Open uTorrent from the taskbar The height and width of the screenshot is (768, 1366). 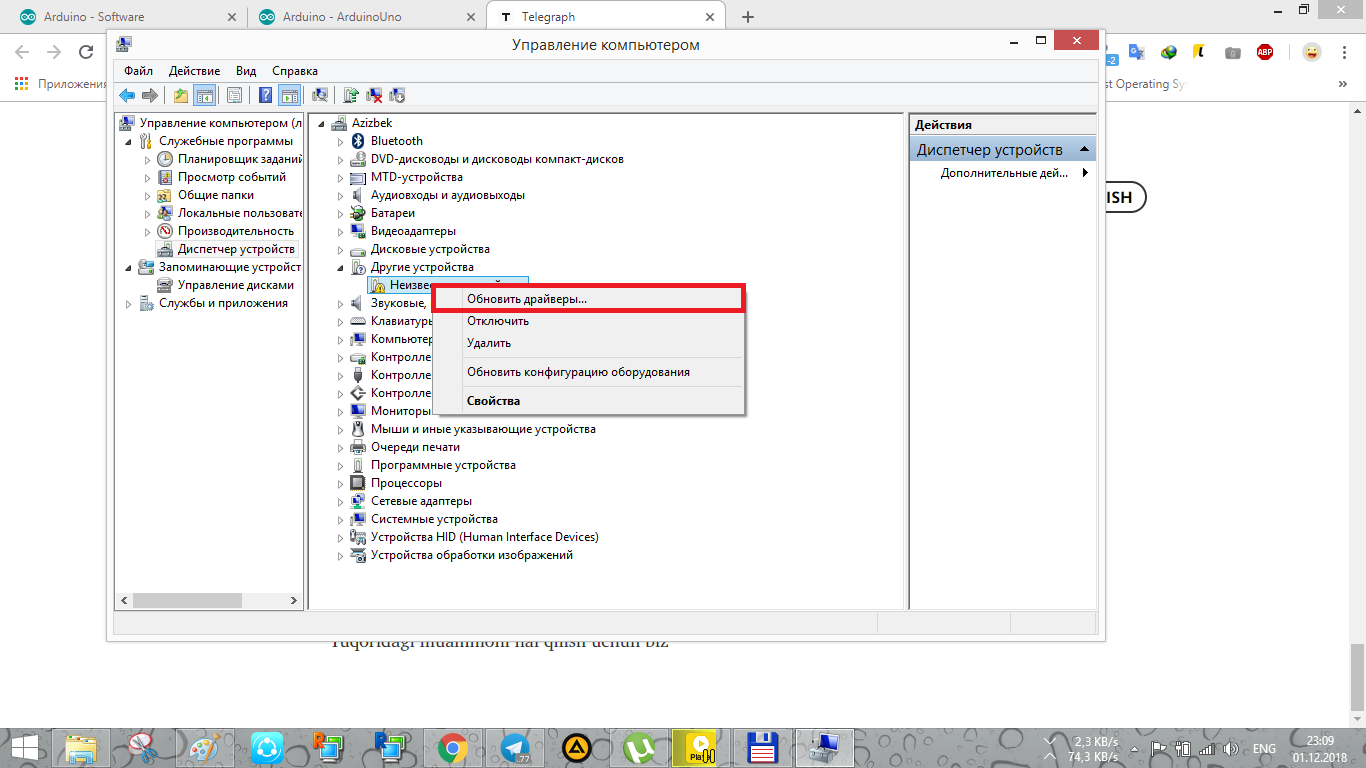(637, 747)
